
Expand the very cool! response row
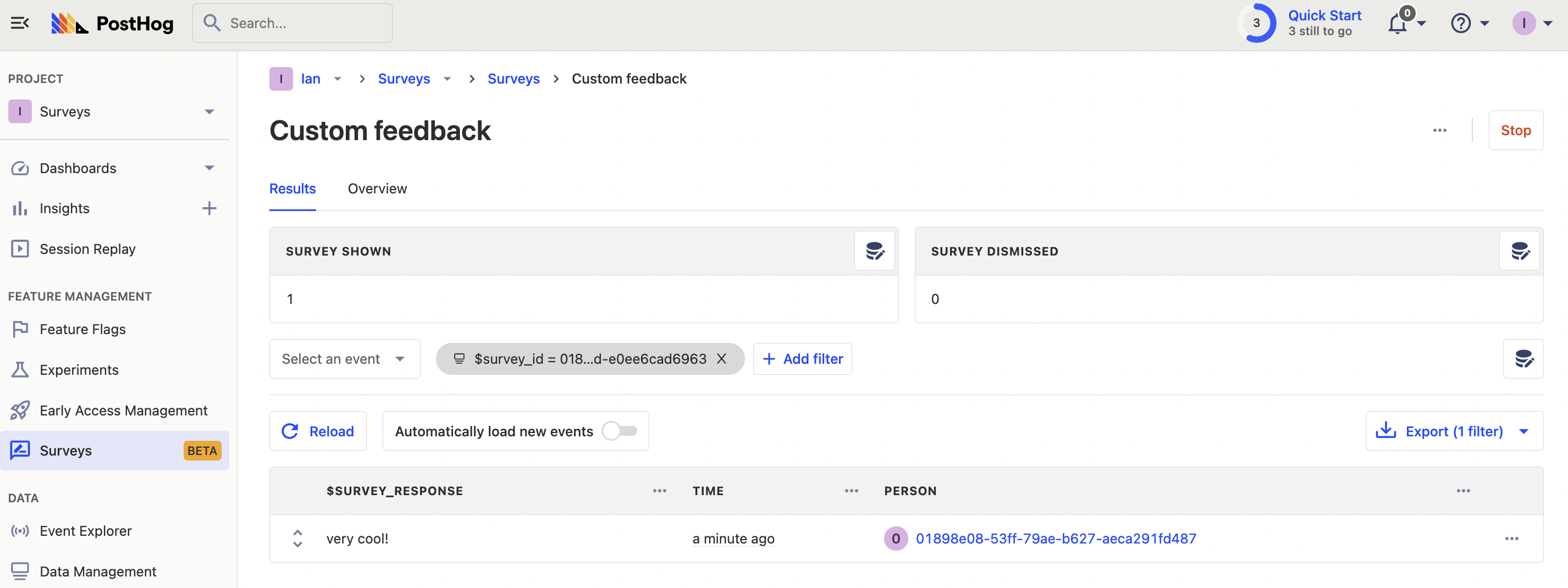point(297,539)
